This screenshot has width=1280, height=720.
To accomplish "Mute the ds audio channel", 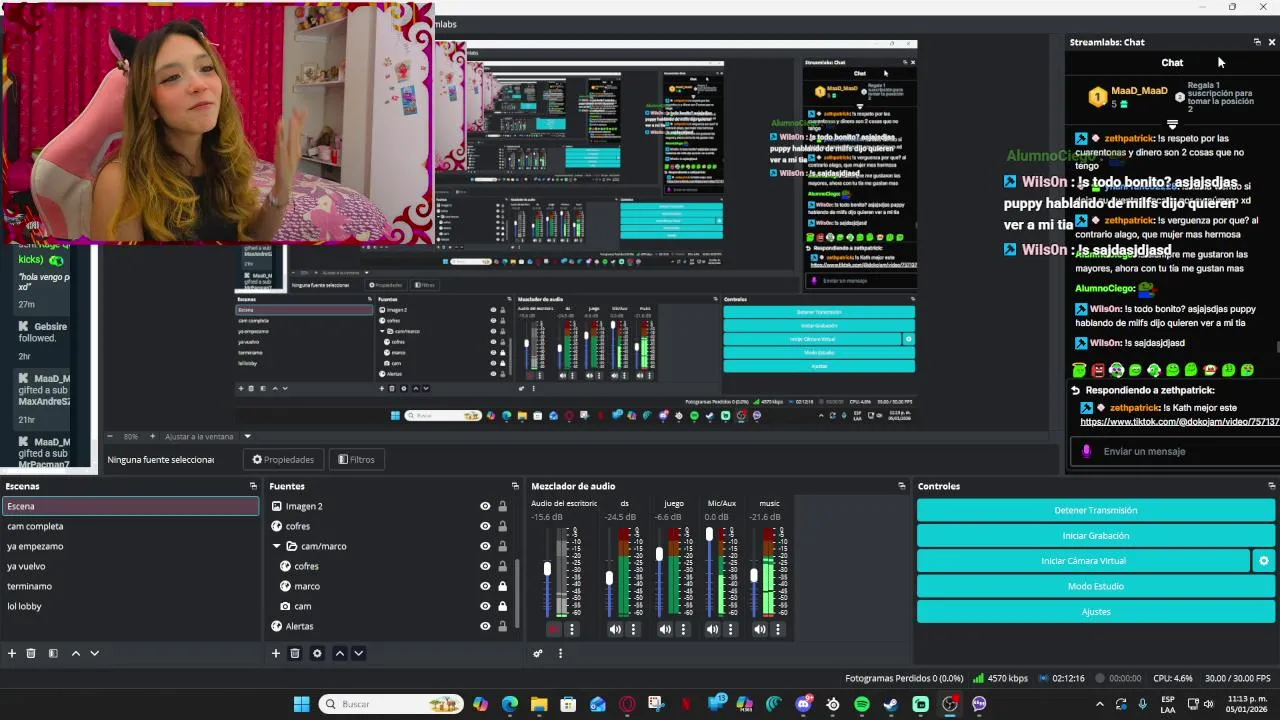I will (615, 629).
